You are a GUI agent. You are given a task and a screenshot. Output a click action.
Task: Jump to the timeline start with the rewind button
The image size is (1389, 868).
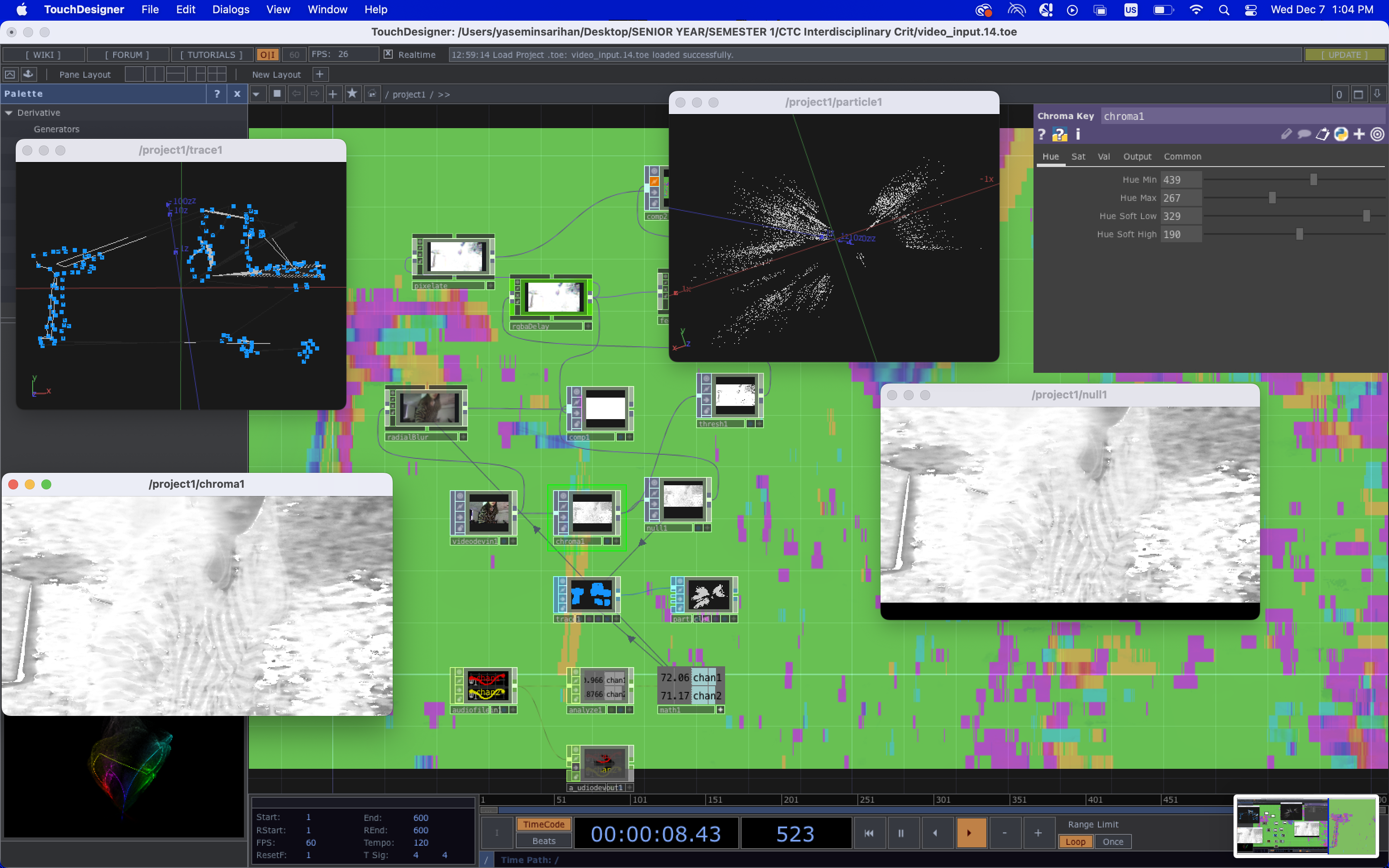(869, 833)
